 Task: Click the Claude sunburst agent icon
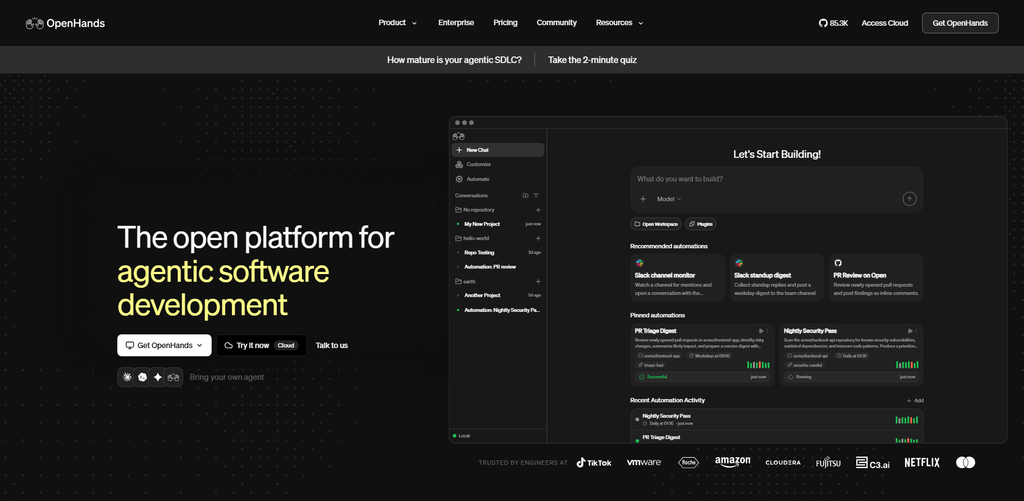pyautogui.click(x=127, y=377)
